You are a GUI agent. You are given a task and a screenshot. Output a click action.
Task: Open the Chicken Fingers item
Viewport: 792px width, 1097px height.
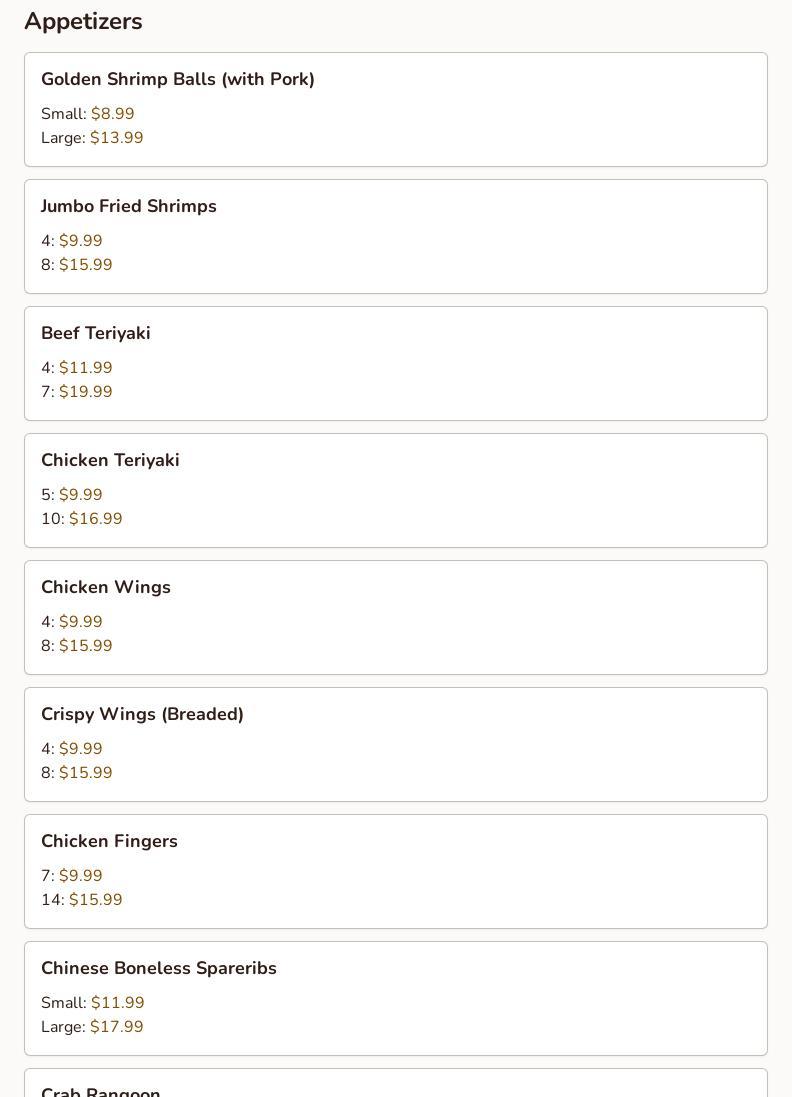[109, 841]
